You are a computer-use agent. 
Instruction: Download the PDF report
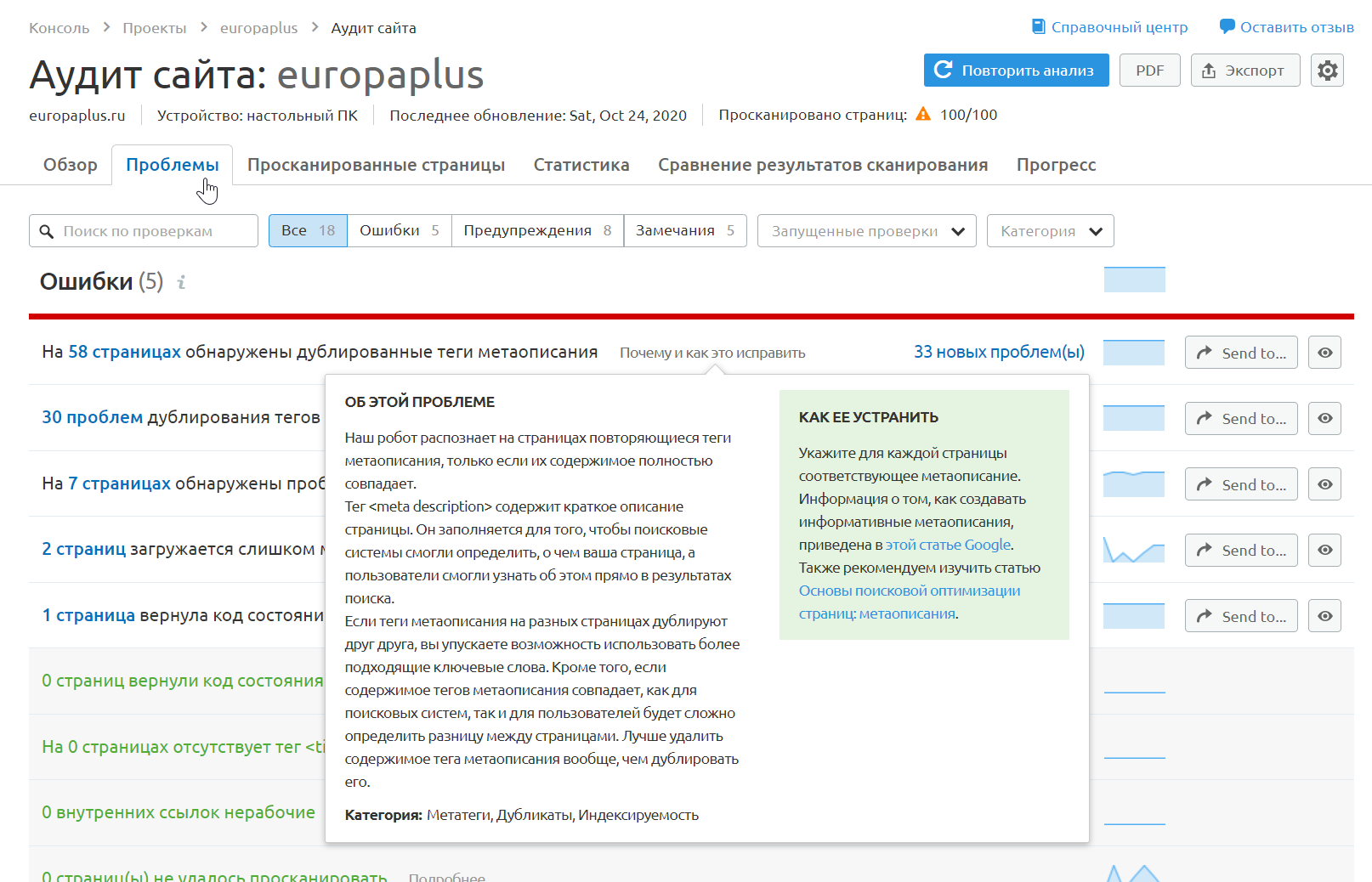[1149, 71]
